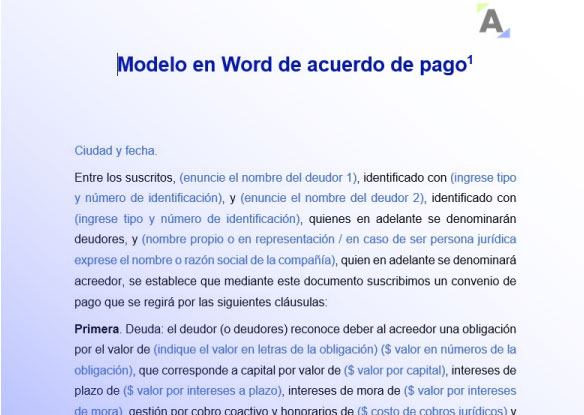Click the text 'pago que se regirá por las siguientes cláusulas:'
This screenshot has height=415, width=584.
[201, 302]
